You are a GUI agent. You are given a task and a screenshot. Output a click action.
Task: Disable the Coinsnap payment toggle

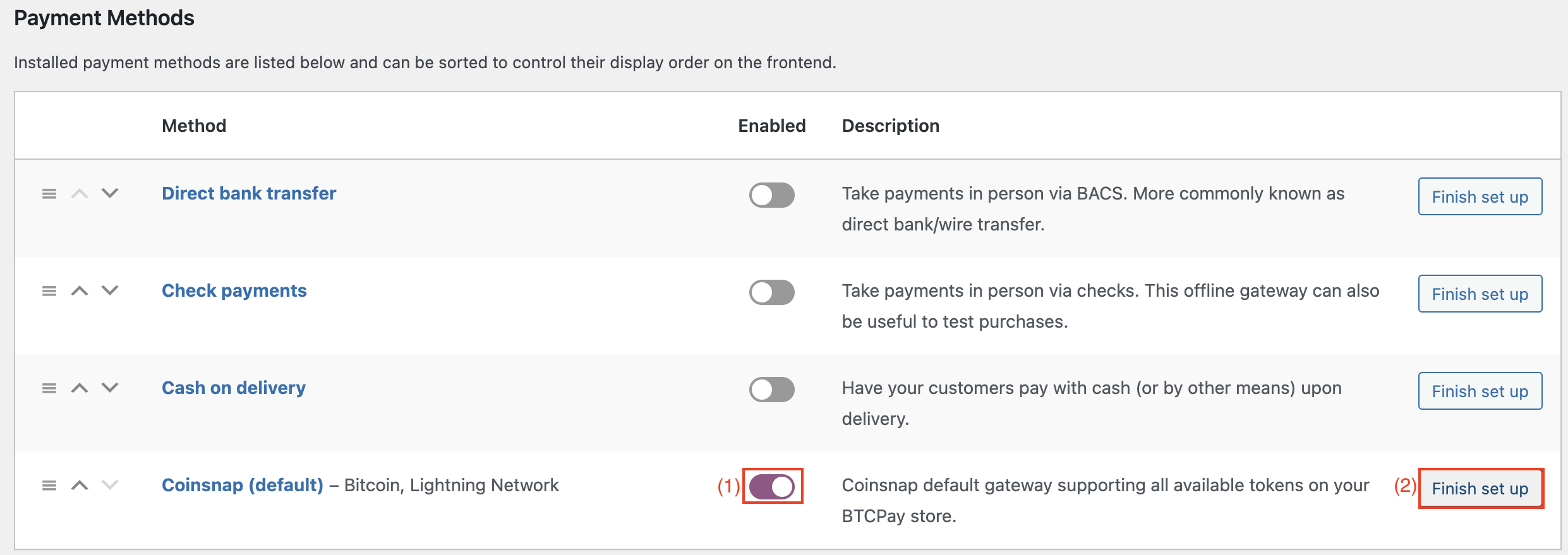click(771, 487)
